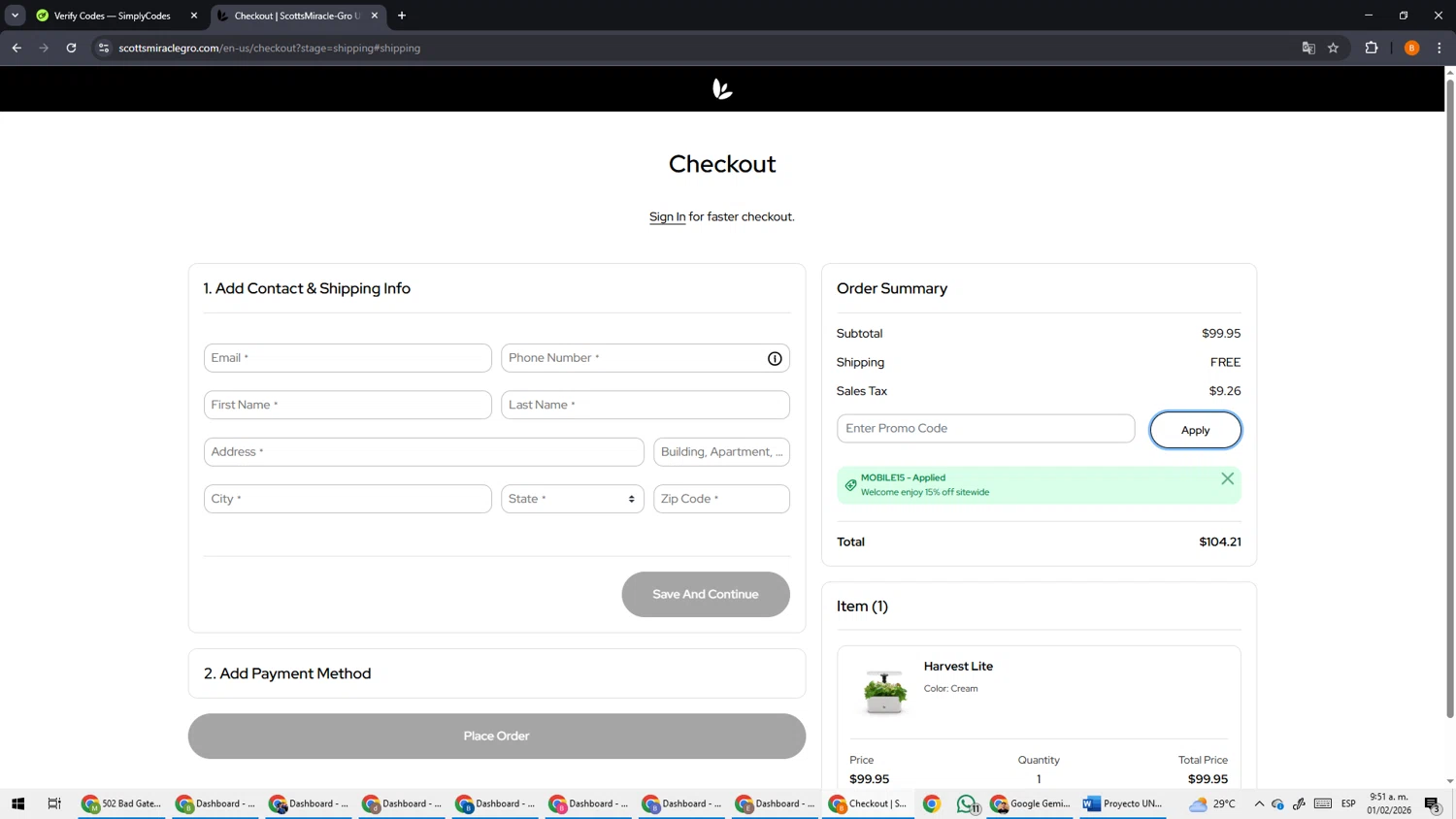
Task: Click the Address input field
Action: point(423,452)
